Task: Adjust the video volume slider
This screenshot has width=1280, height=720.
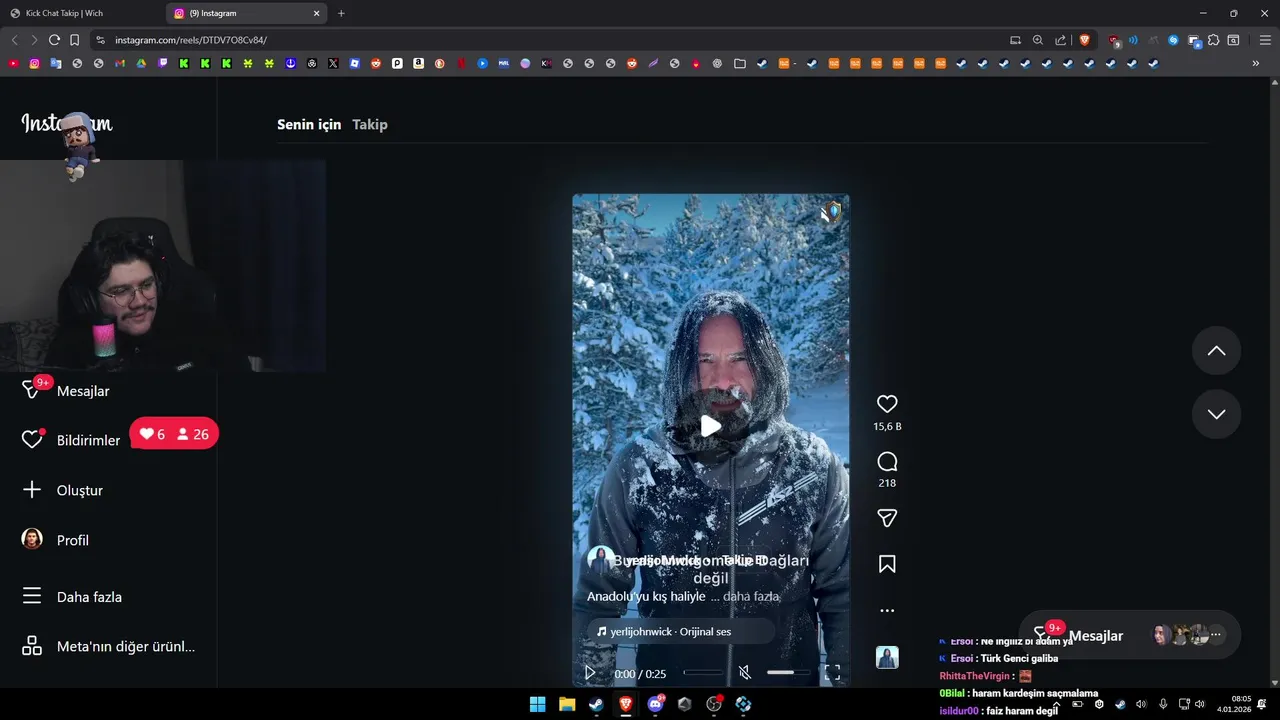Action: tap(787, 673)
